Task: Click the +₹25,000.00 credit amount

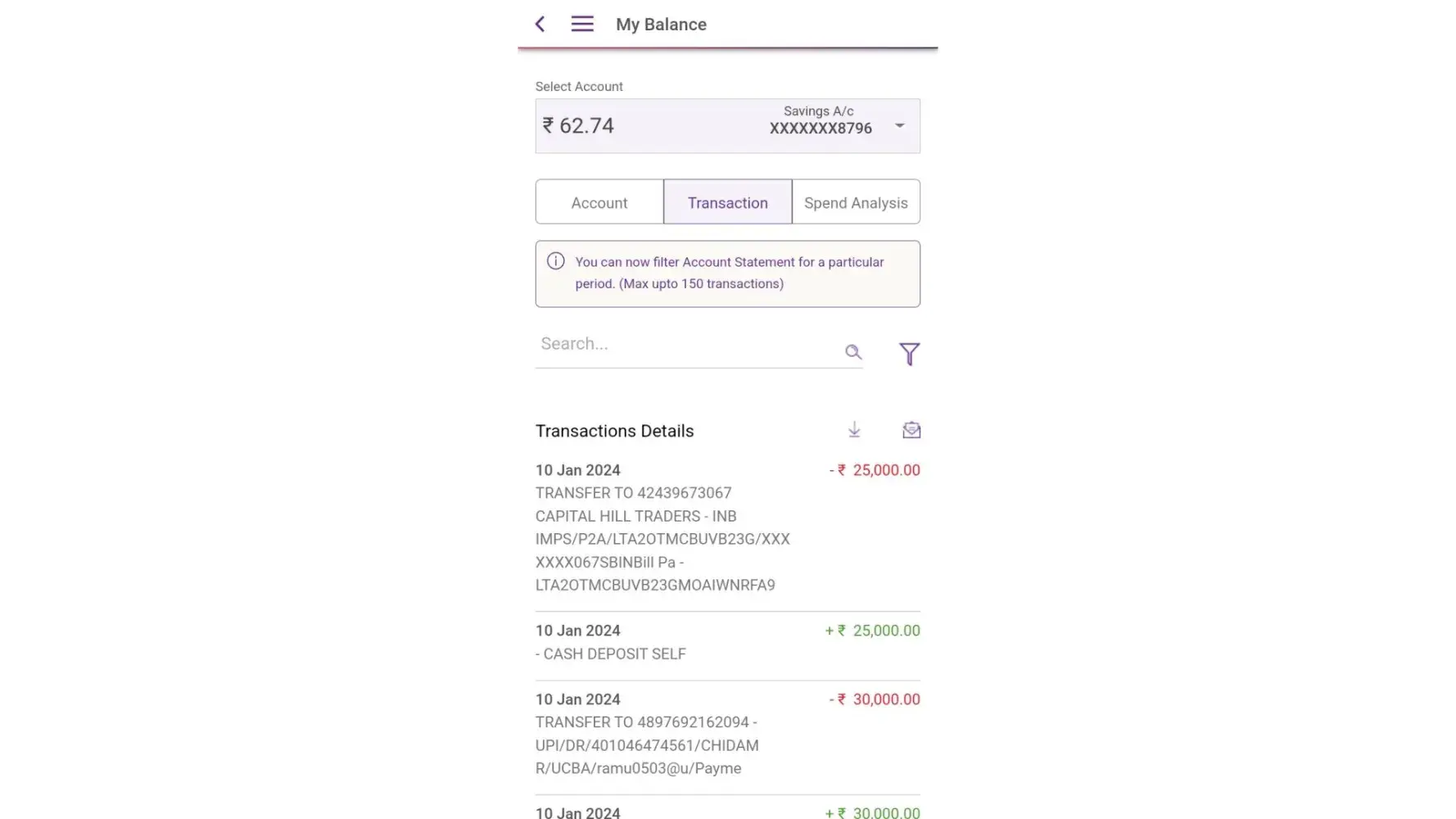Action: coord(873,631)
